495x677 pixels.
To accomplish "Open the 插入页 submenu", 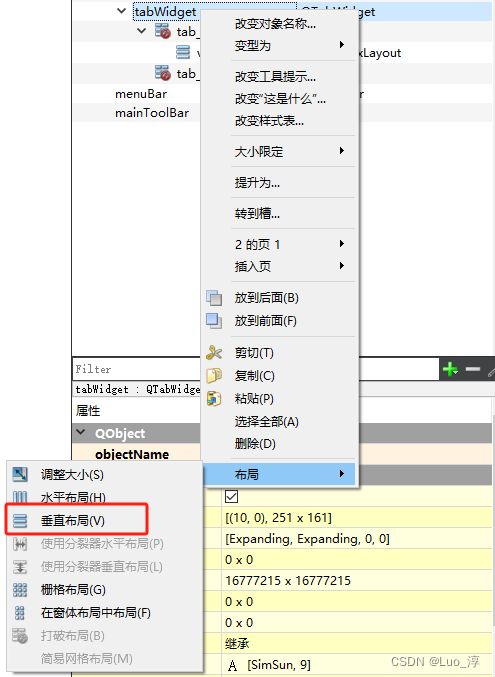I will coord(279,266).
